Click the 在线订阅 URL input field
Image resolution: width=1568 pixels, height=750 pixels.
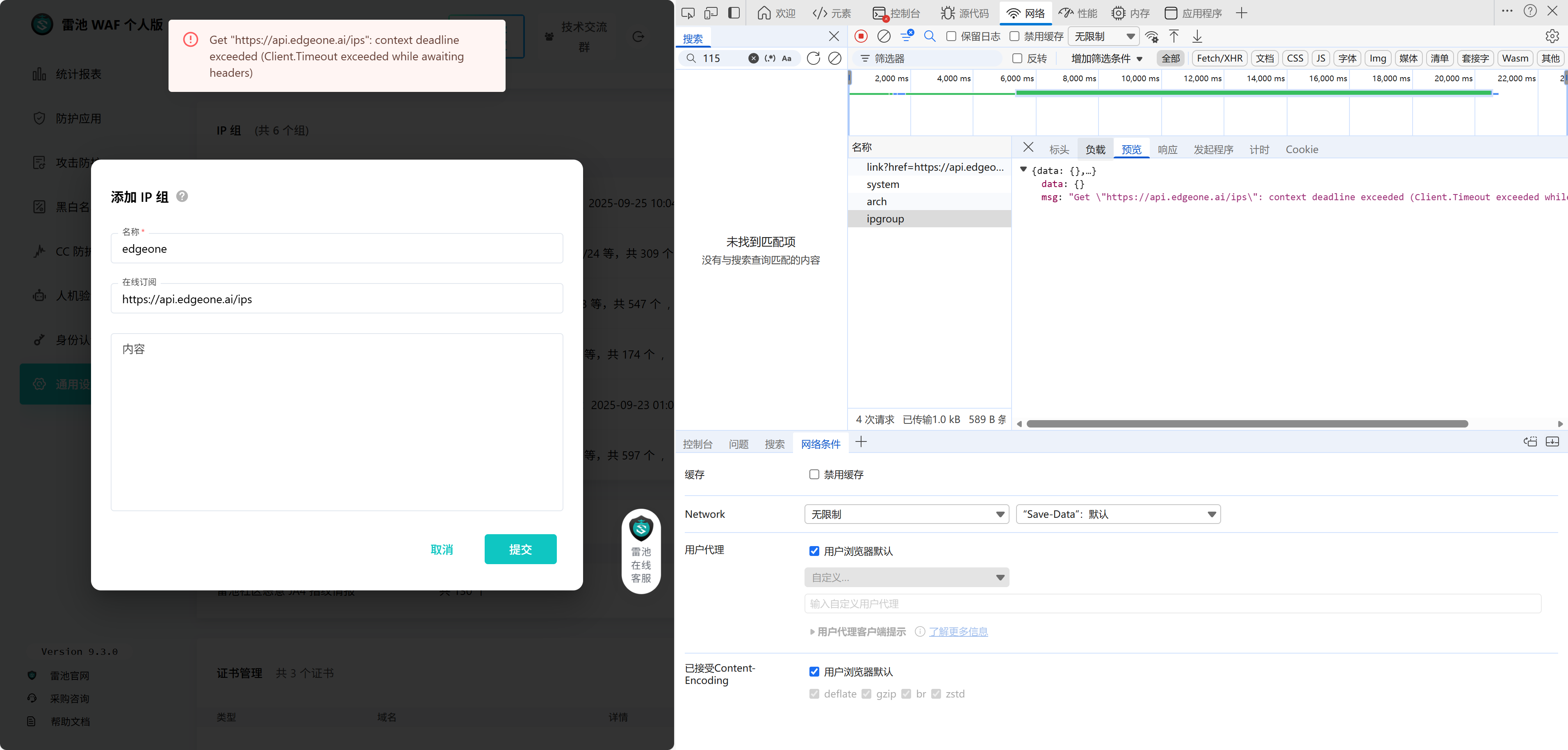coord(337,299)
